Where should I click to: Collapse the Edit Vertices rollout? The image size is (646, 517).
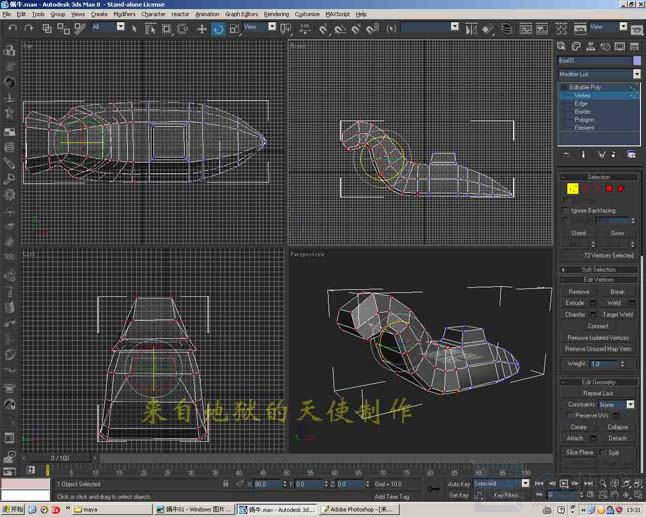[x=599, y=280]
